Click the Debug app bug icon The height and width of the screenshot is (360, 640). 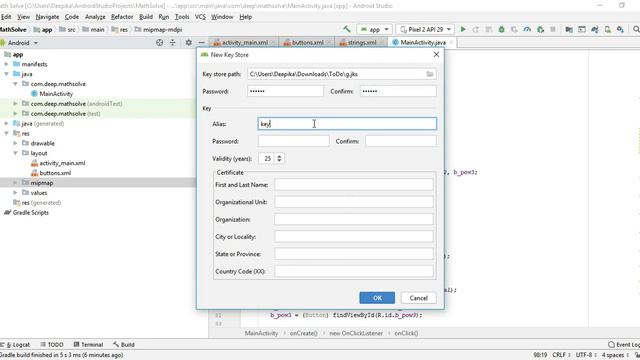[x=501, y=29]
